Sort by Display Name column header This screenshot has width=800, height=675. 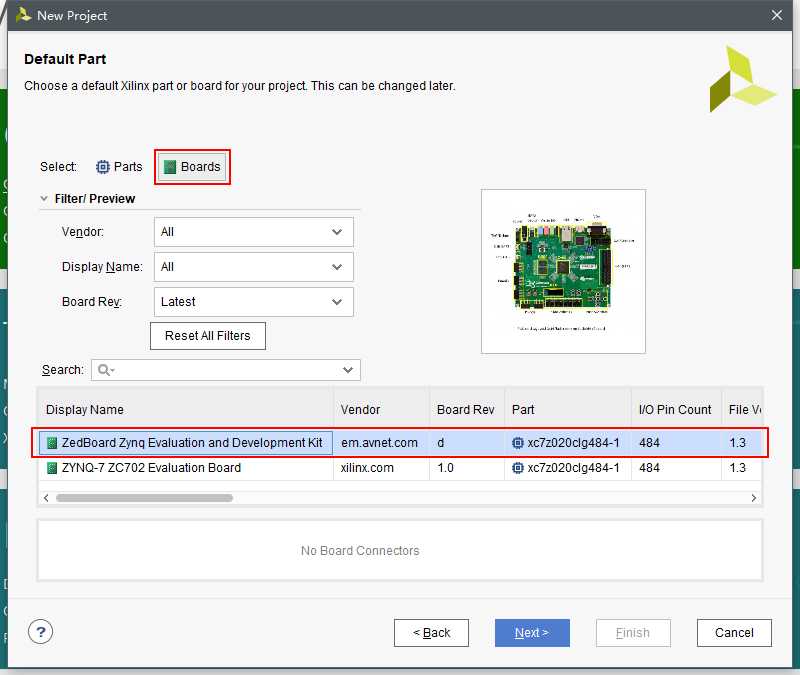pyautogui.click(x=186, y=410)
